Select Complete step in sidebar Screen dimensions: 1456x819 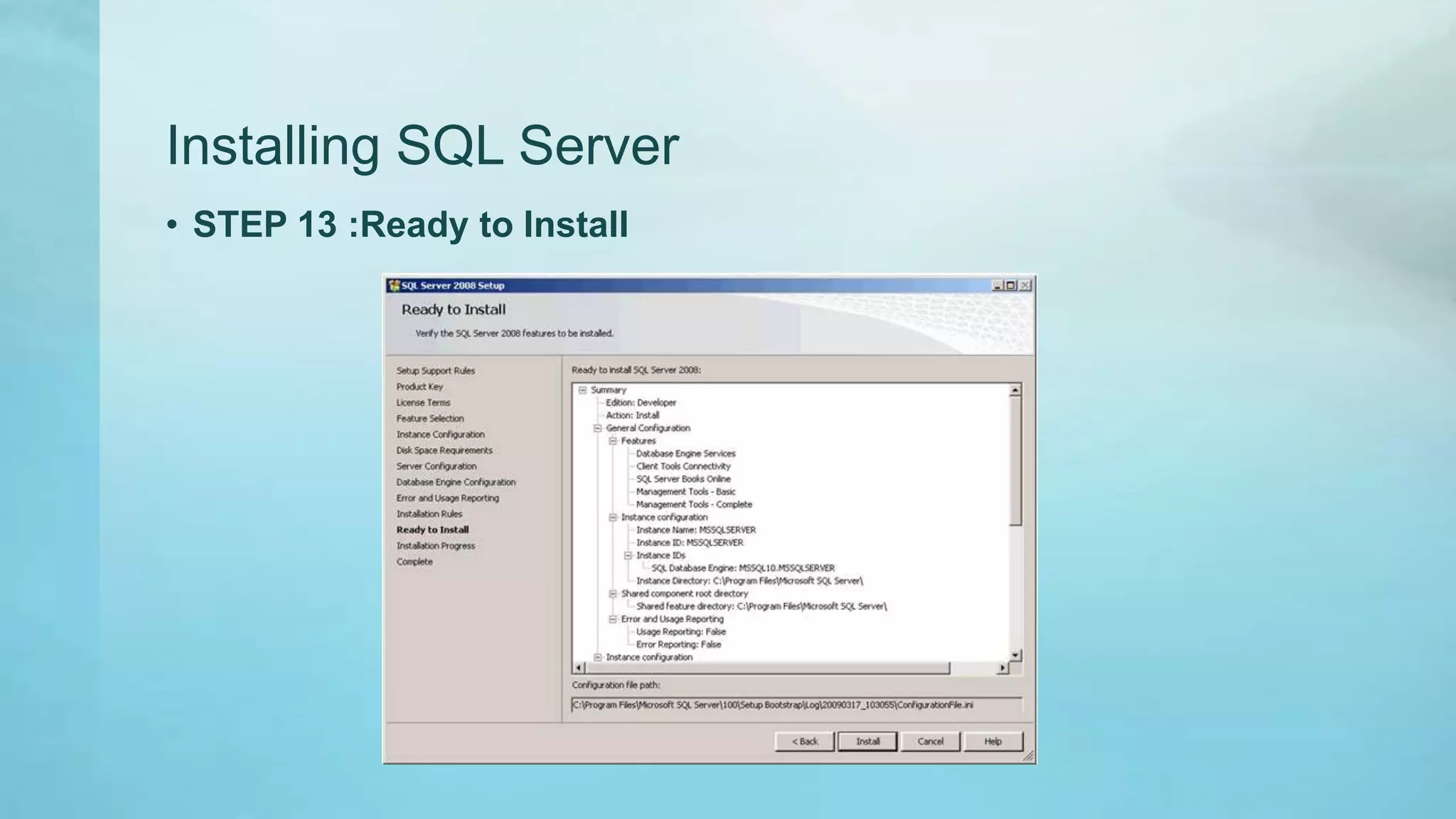click(414, 562)
